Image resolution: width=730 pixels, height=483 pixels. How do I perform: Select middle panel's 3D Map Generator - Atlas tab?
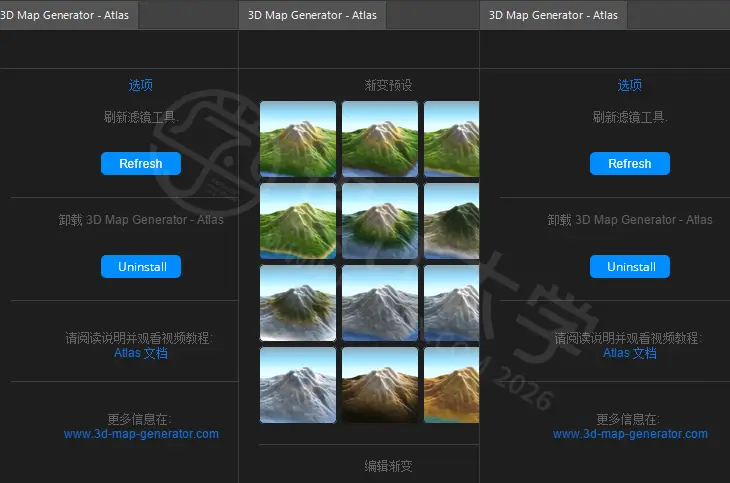coord(312,15)
